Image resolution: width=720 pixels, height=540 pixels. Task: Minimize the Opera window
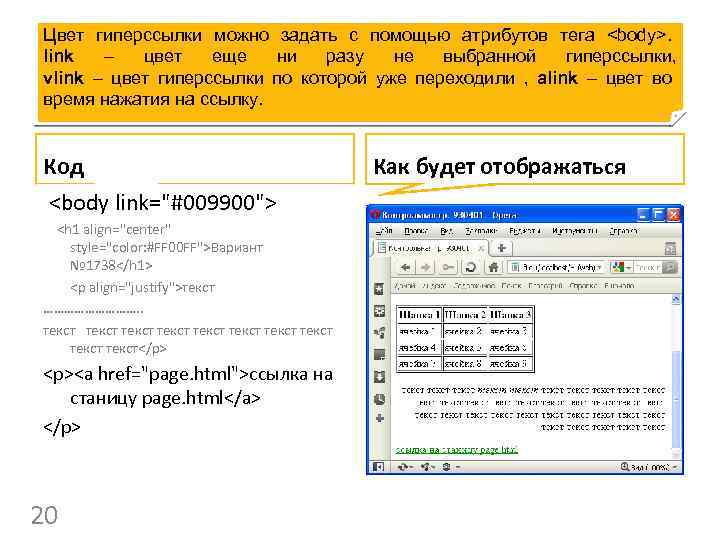(x=643, y=214)
